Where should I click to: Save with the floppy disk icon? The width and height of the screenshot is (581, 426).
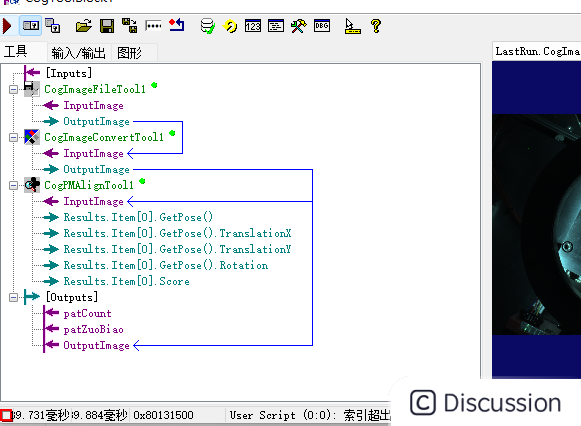[107, 26]
